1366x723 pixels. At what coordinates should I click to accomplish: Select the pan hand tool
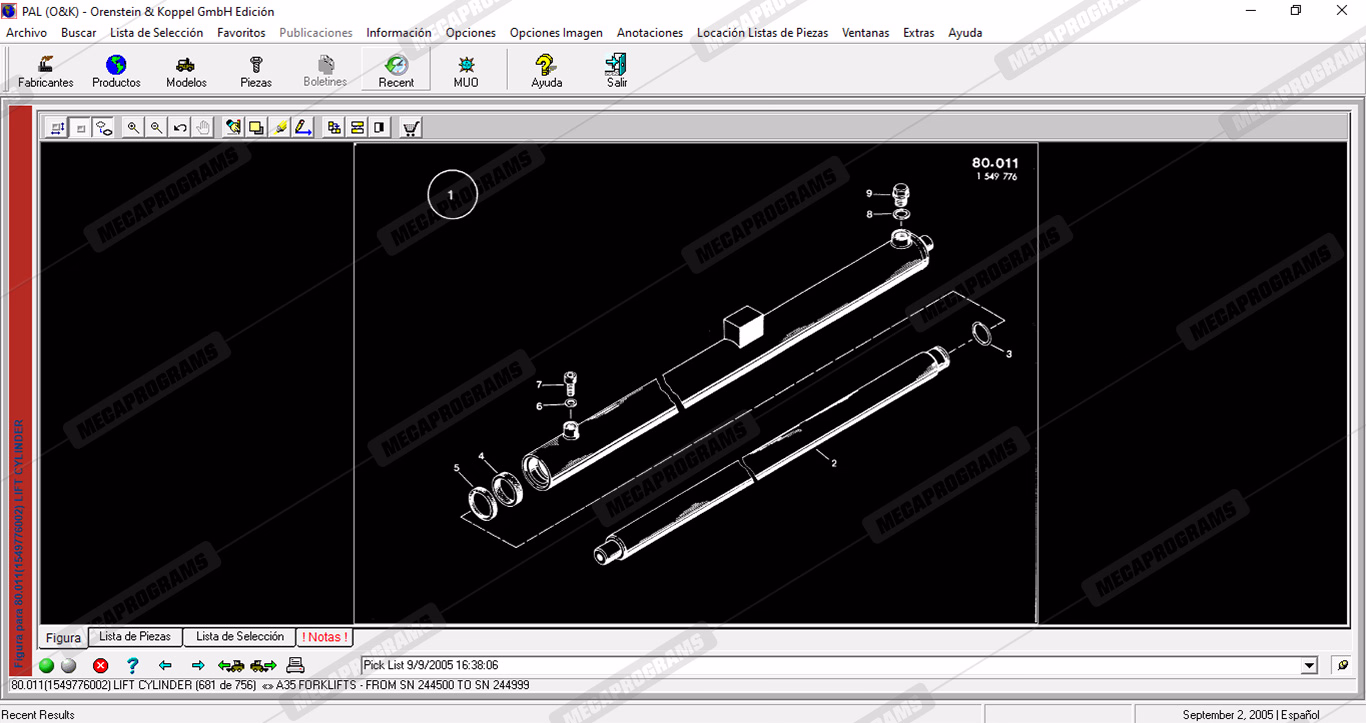[x=203, y=128]
